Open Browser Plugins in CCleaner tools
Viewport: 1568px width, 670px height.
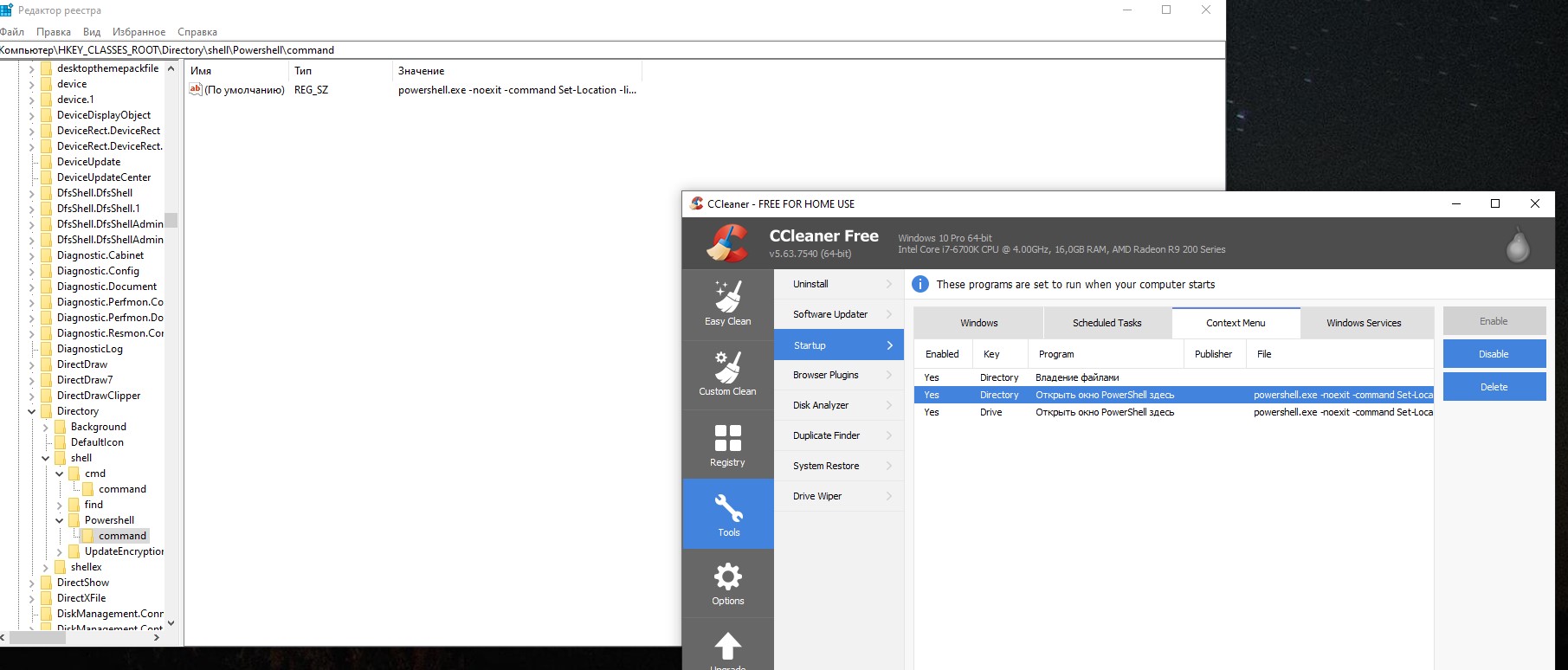838,375
